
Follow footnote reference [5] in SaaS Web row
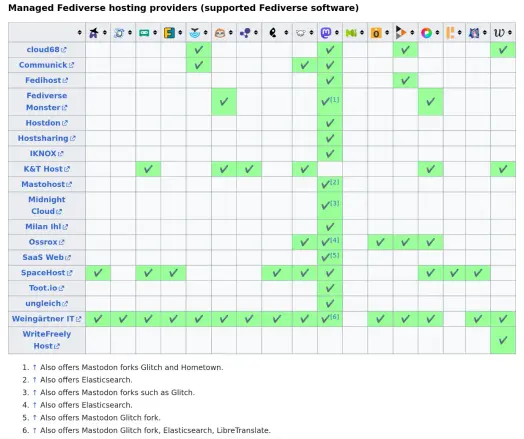[x=335, y=255]
